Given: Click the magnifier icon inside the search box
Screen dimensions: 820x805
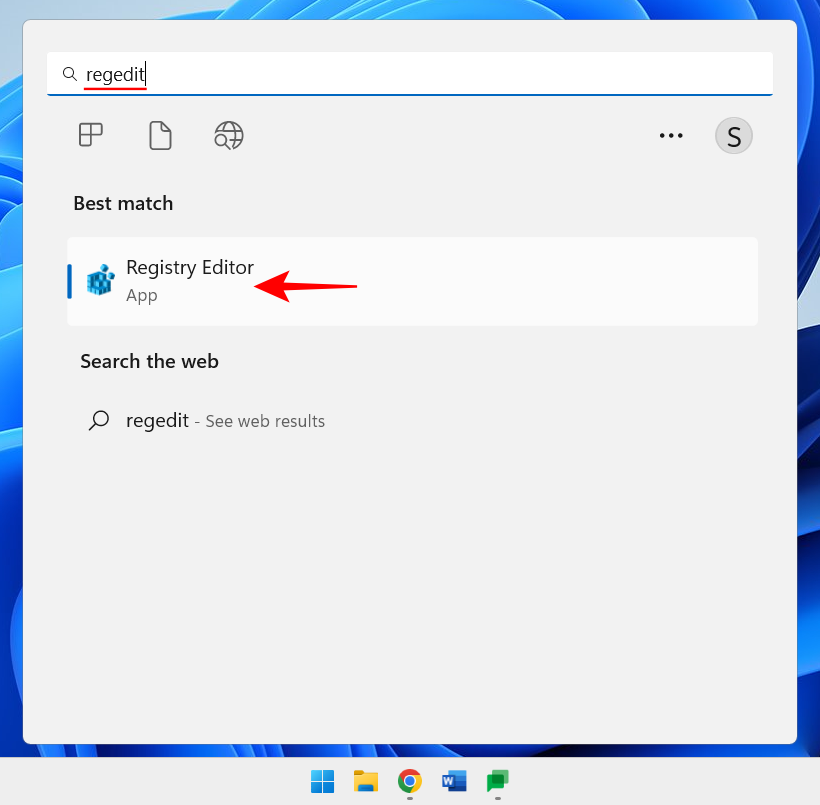Looking at the screenshot, I should [x=69, y=73].
